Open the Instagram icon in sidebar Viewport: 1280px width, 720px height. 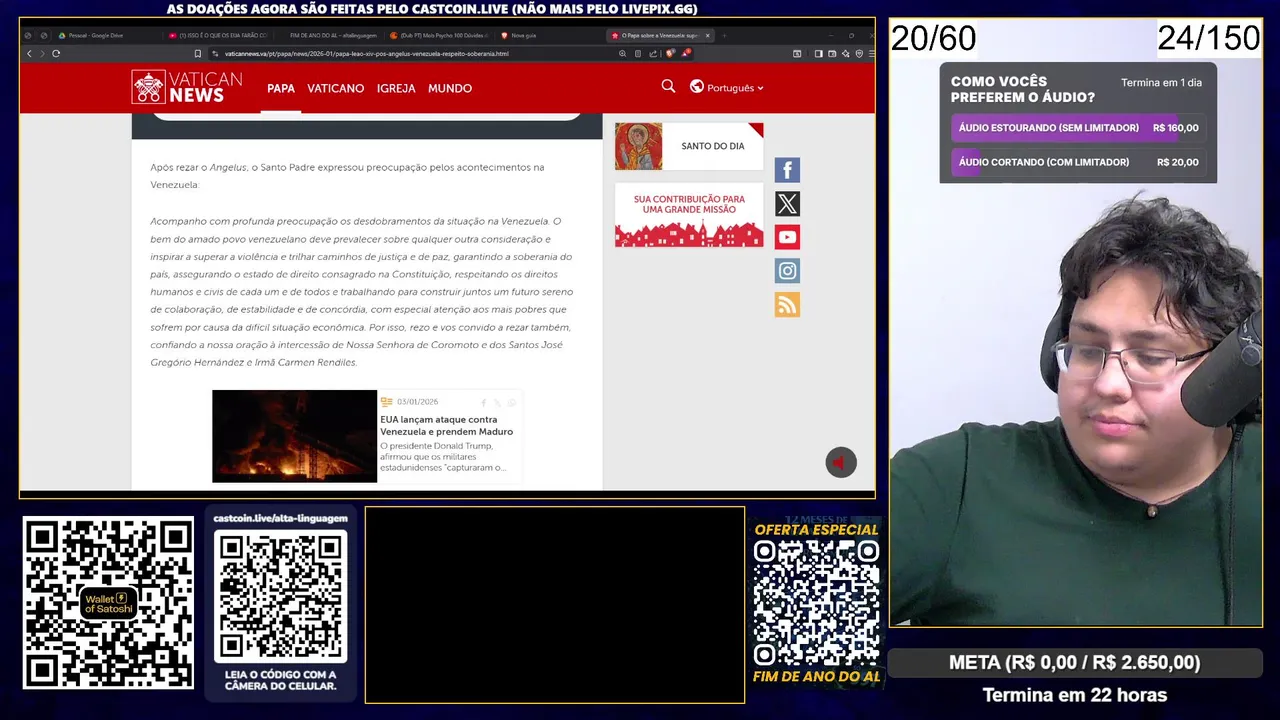point(787,271)
